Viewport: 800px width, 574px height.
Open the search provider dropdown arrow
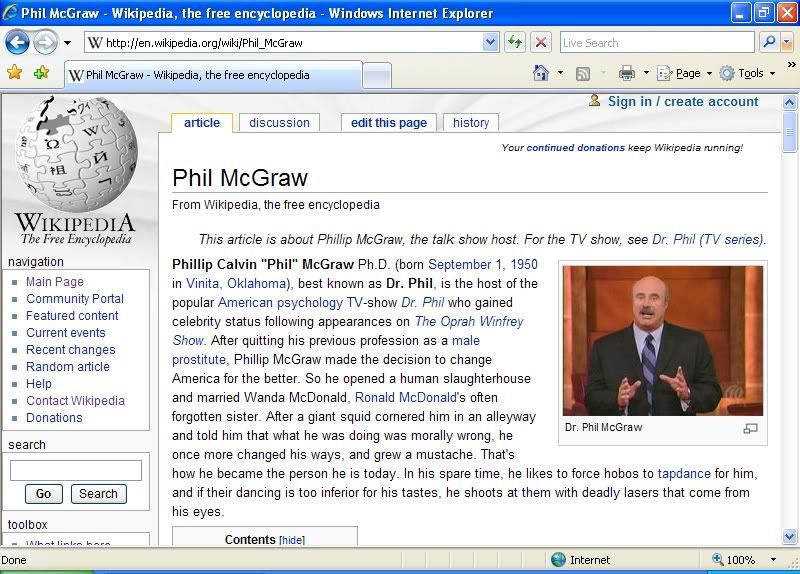(x=787, y=42)
